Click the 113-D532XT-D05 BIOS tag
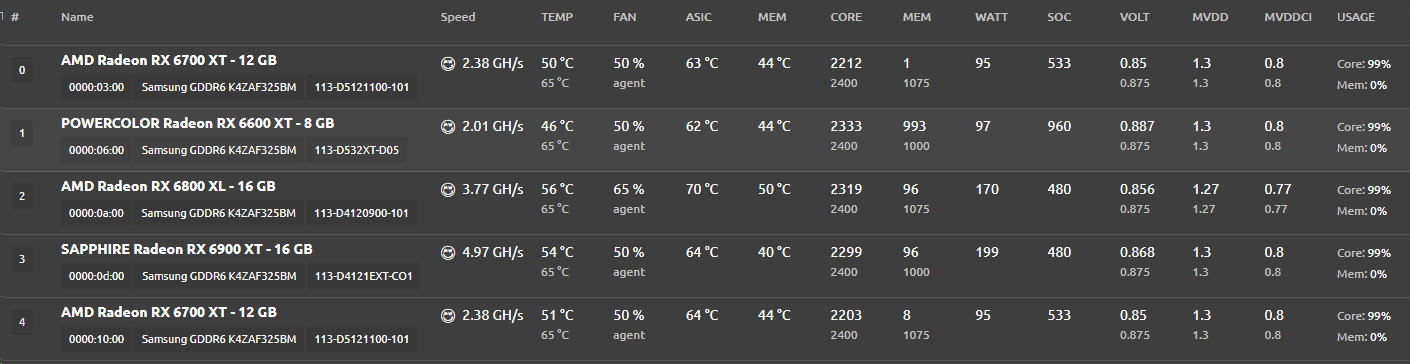 coord(356,150)
